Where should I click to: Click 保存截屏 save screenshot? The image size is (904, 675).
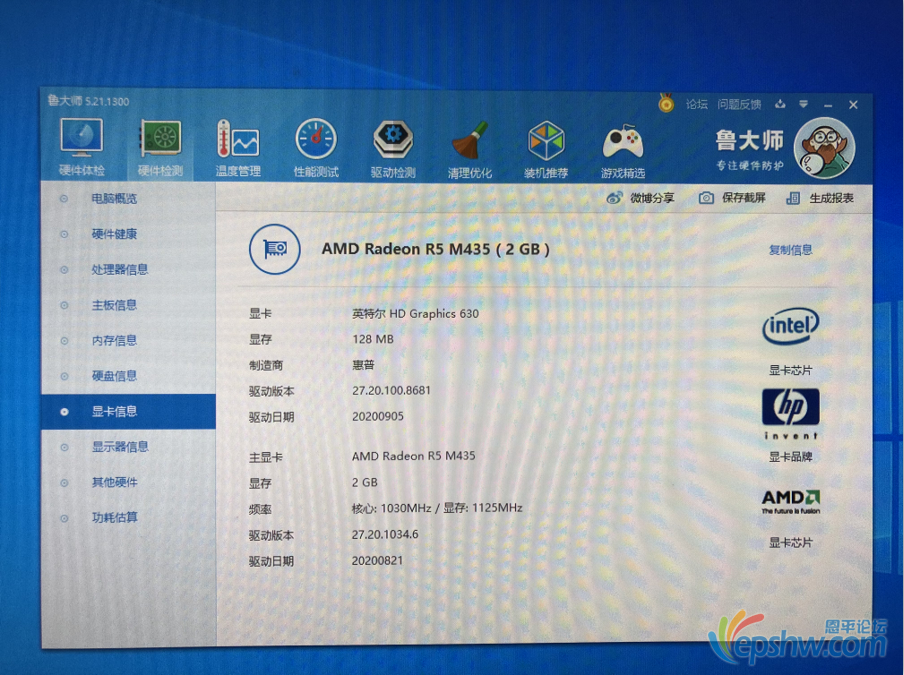[x=732, y=198]
